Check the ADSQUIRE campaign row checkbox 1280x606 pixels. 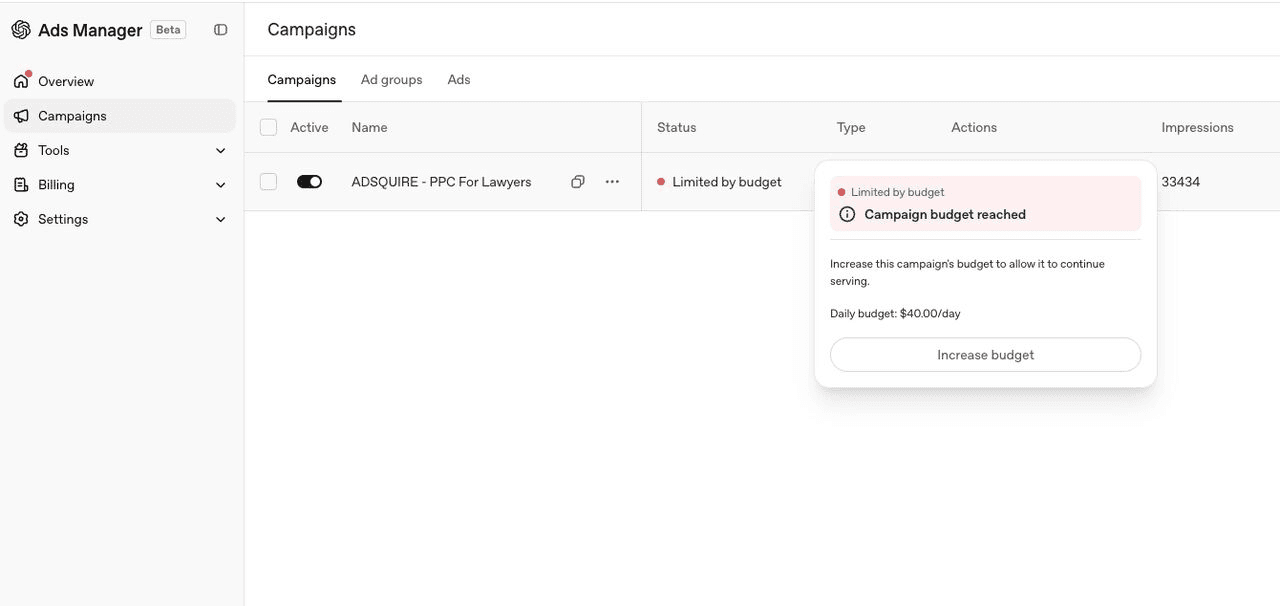coord(268,182)
